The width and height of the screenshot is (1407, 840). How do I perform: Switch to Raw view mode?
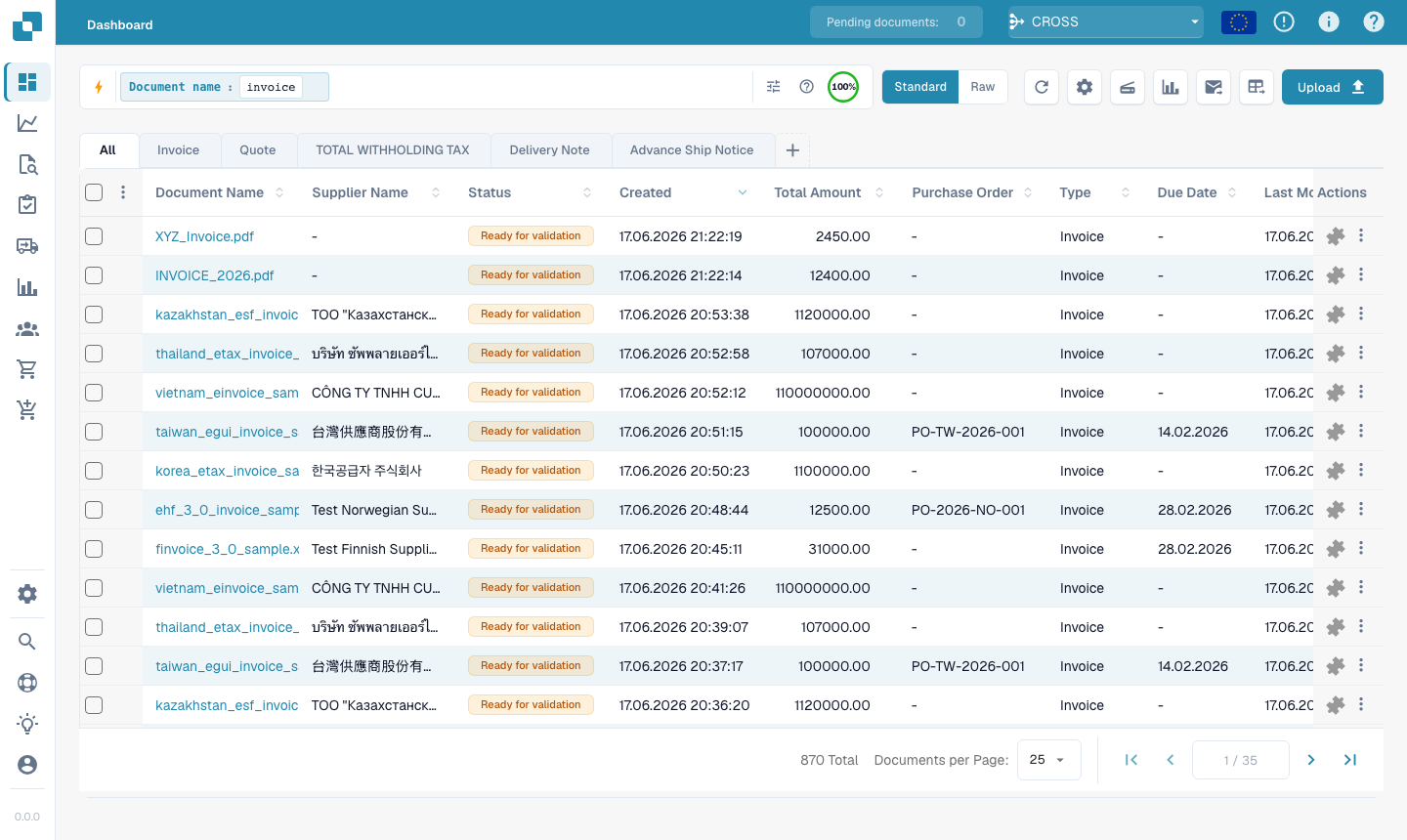click(983, 87)
